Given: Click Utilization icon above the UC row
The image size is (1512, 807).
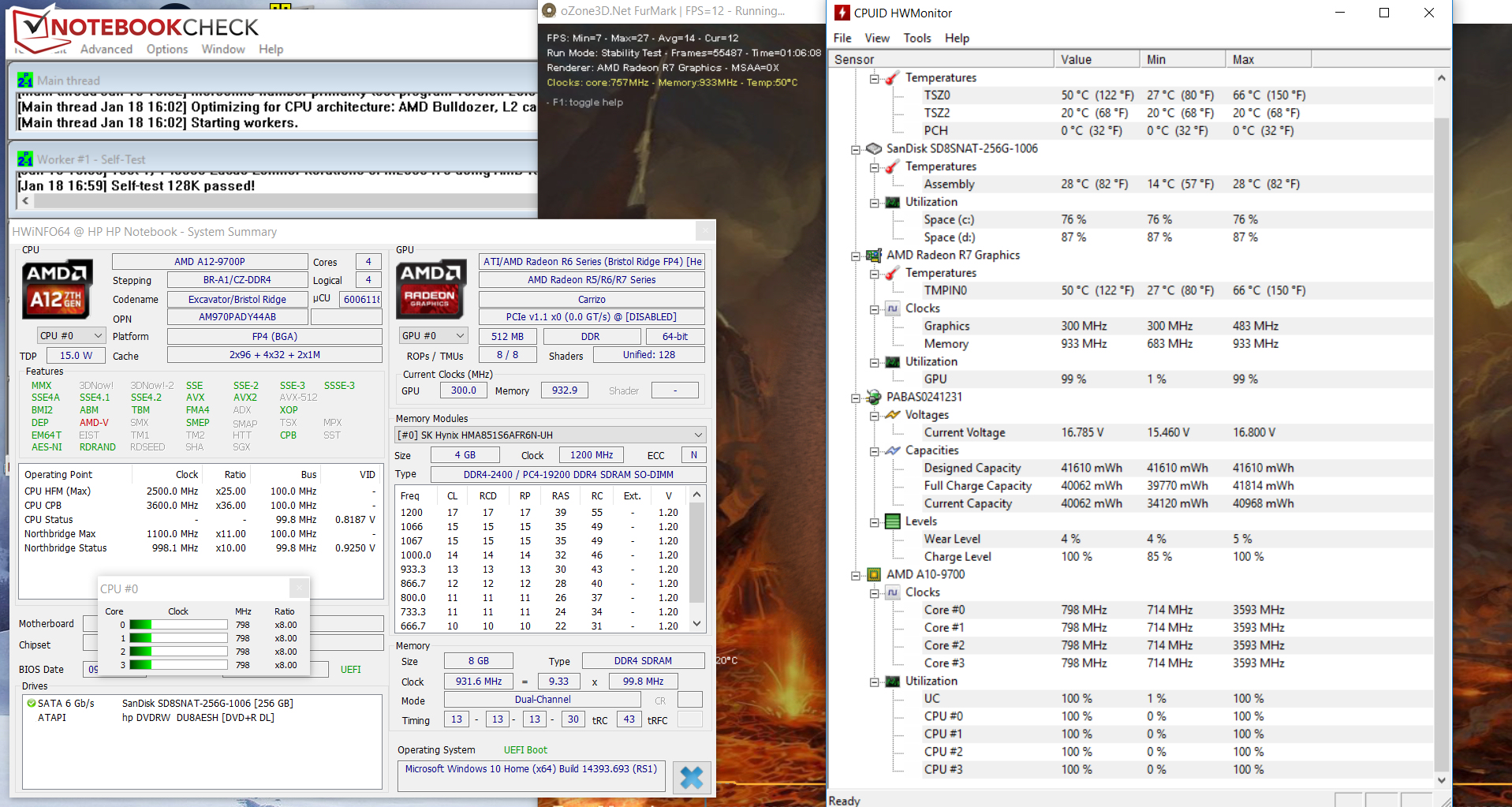Looking at the screenshot, I should [x=893, y=681].
